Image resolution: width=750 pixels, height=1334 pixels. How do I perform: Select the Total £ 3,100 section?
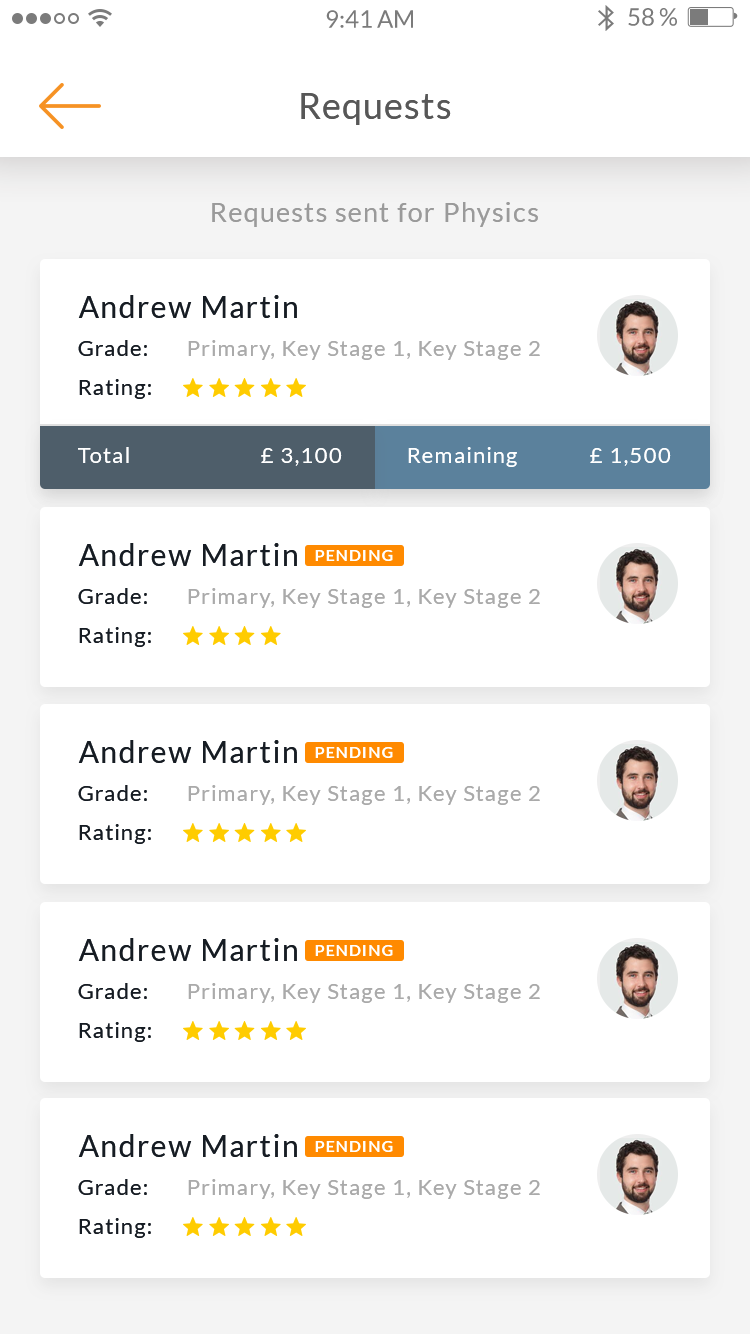pyautogui.click(x=208, y=456)
